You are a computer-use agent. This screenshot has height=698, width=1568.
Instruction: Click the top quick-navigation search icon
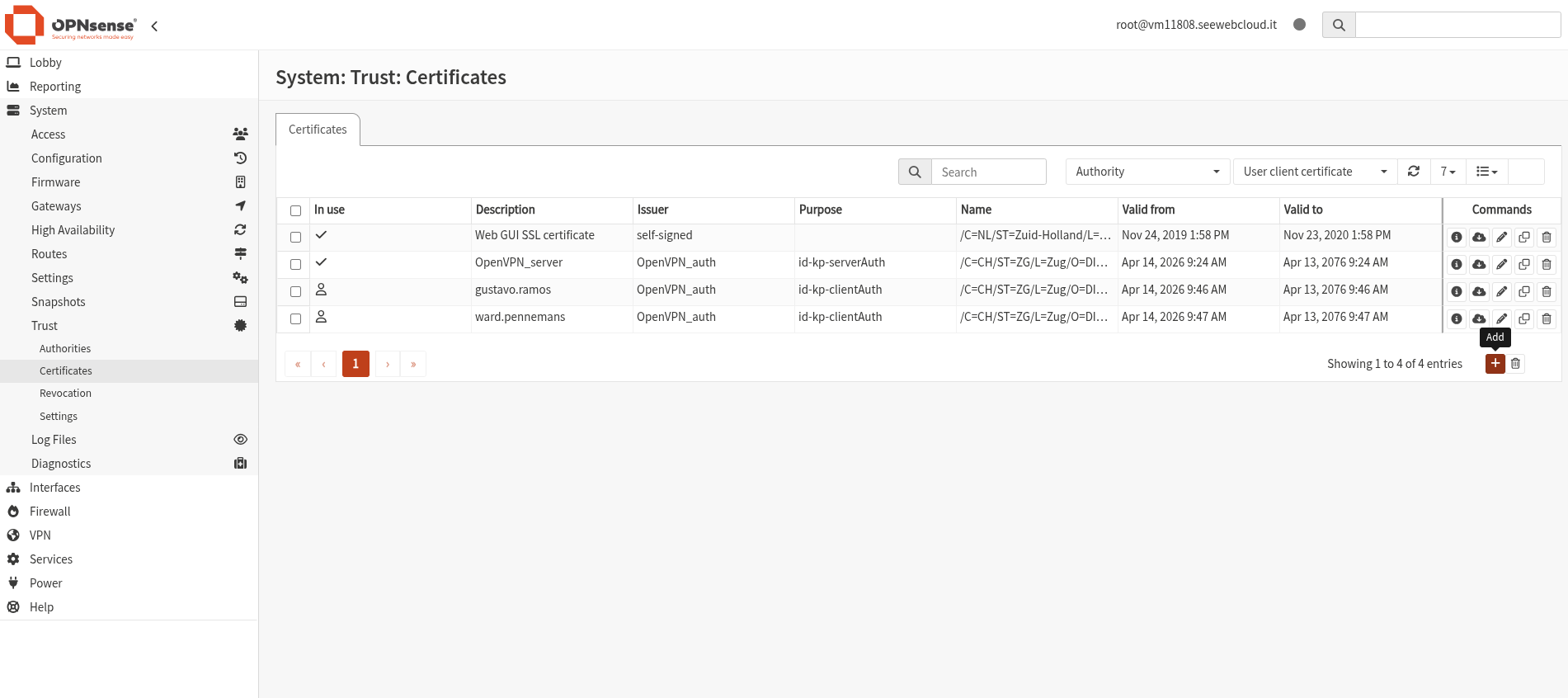click(x=1339, y=25)
